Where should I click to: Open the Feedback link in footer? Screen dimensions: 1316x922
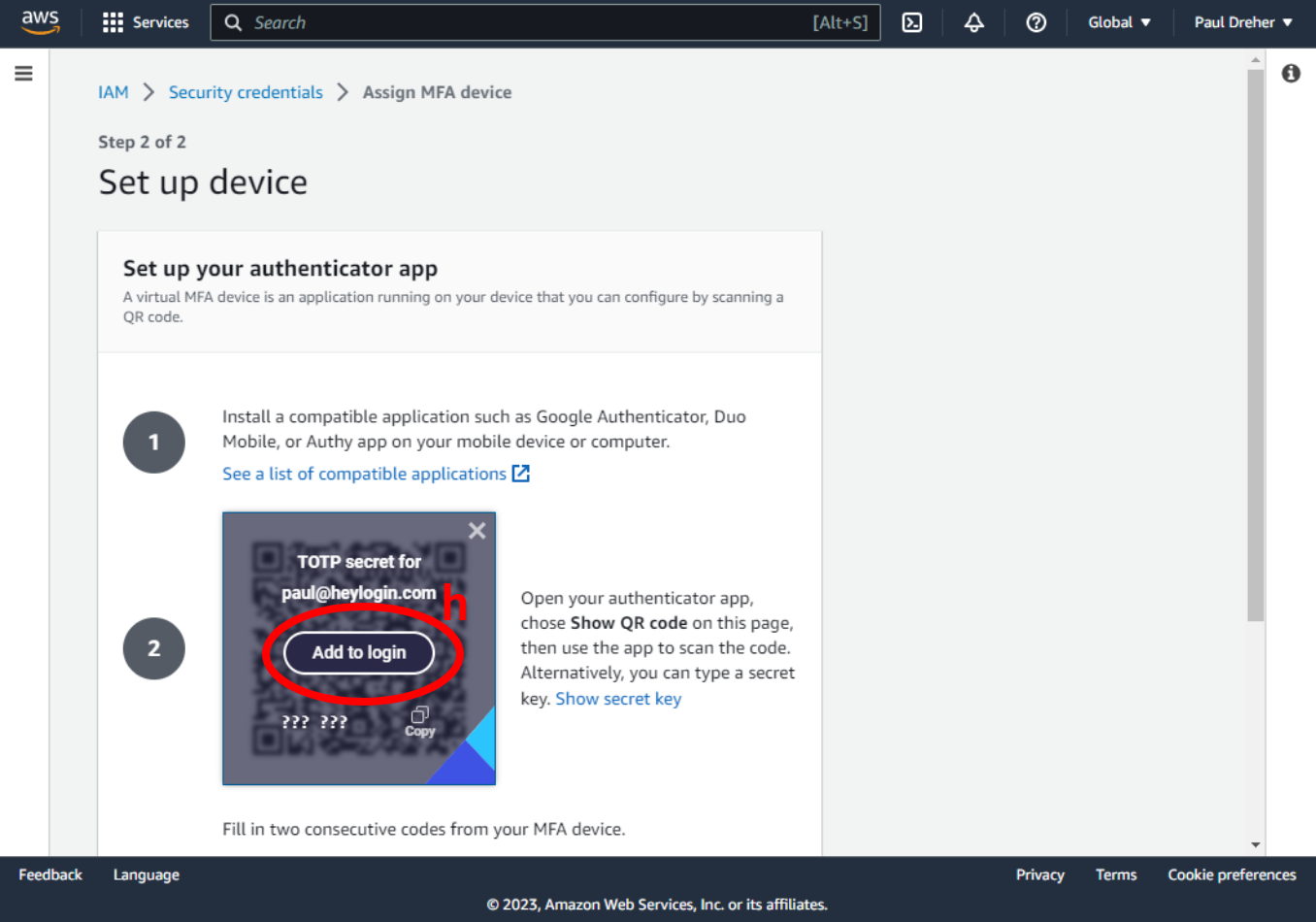tap(50, 874)
